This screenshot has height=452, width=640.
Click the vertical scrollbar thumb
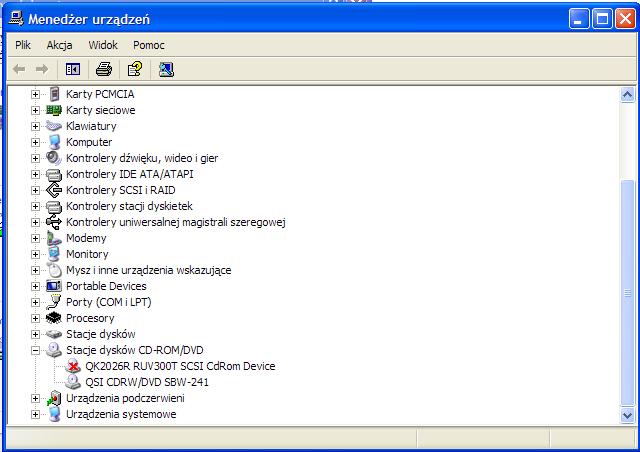627,292
